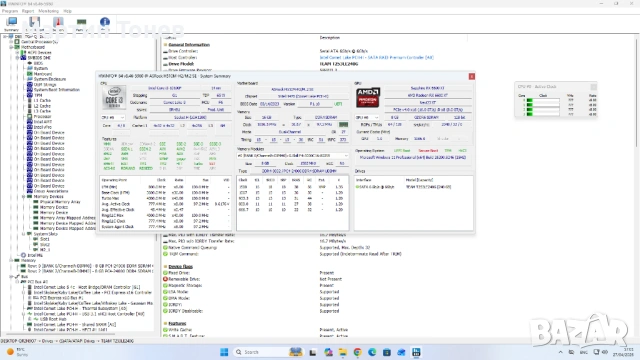Click the About info toolbar icon
Image resolution: width=640 pixels, height=360 pixels.
click(x=105, y=24)
